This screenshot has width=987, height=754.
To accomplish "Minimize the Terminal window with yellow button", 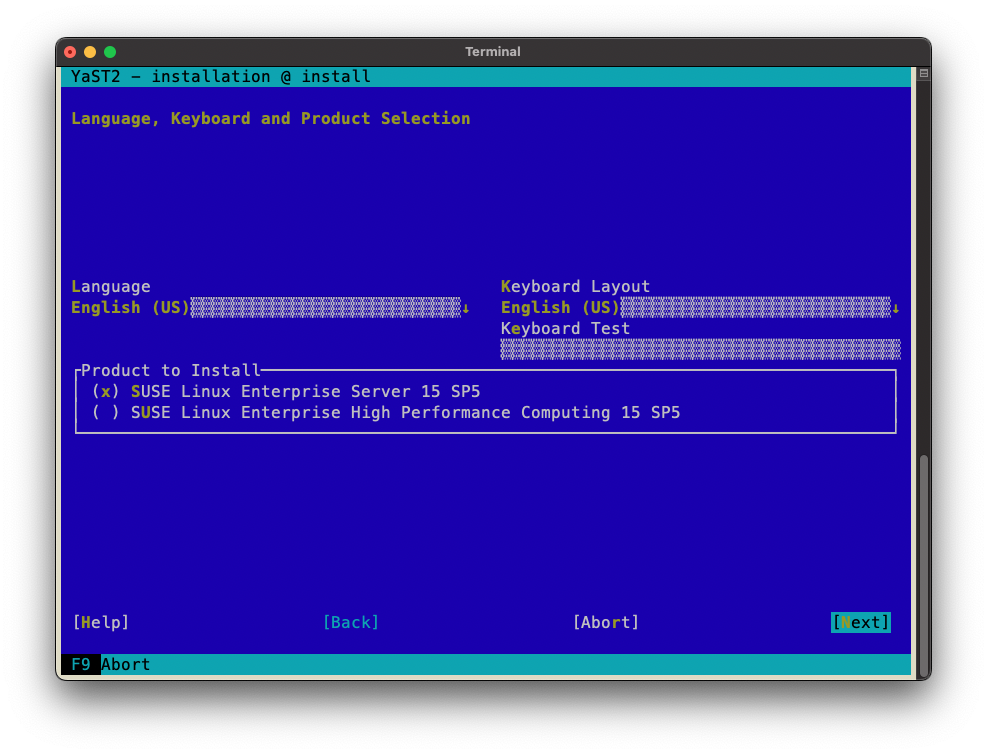I will (90, 52).
